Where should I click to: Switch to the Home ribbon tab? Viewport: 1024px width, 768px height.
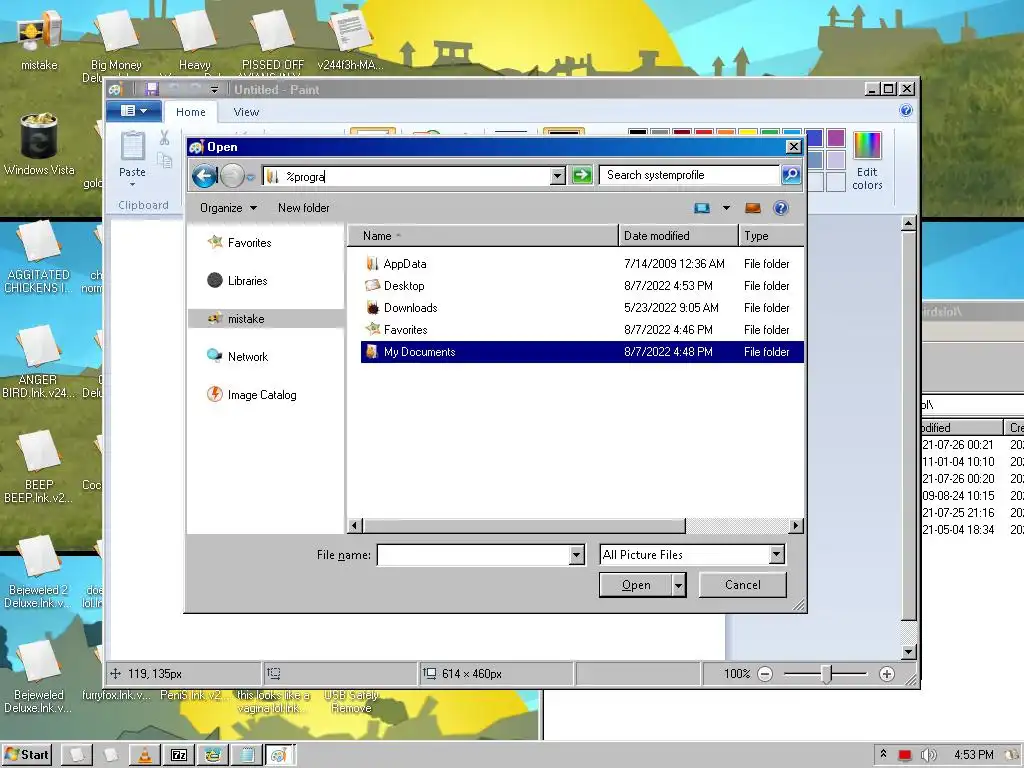[191, 112]
